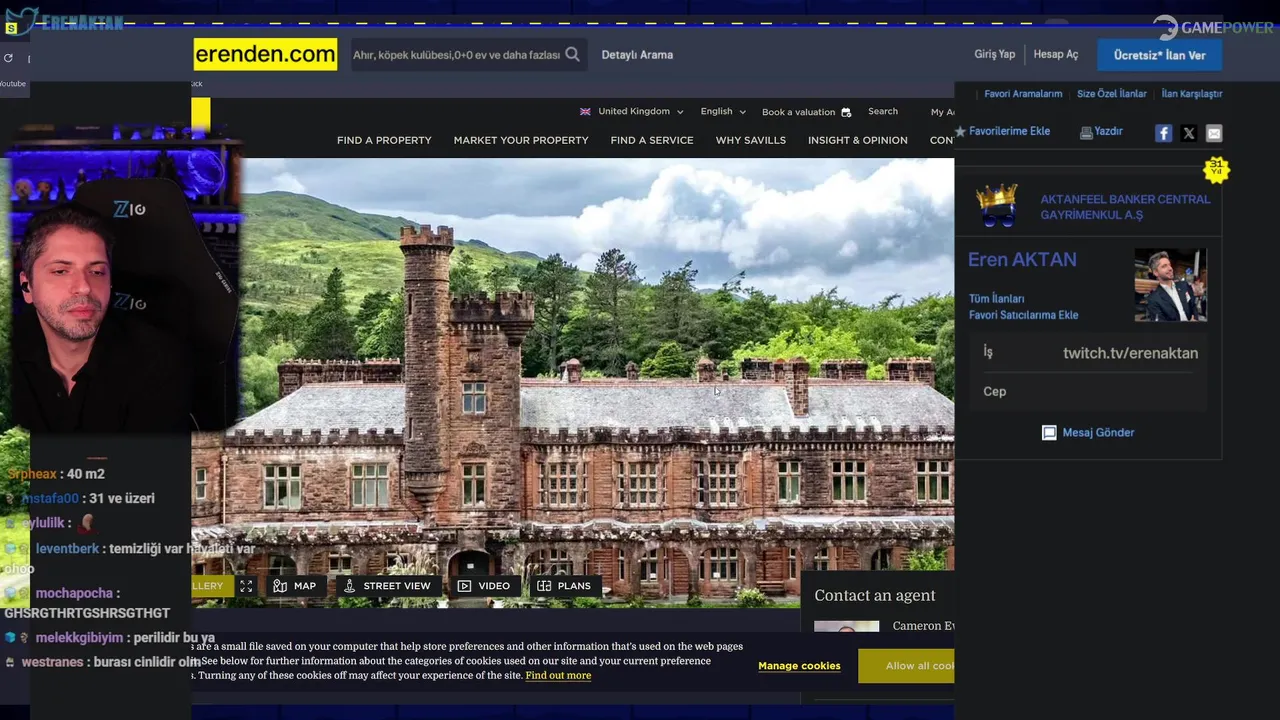This screenshot has width=1280, height=720.
Task: Click the street view person icon
Action: [349, 586]
